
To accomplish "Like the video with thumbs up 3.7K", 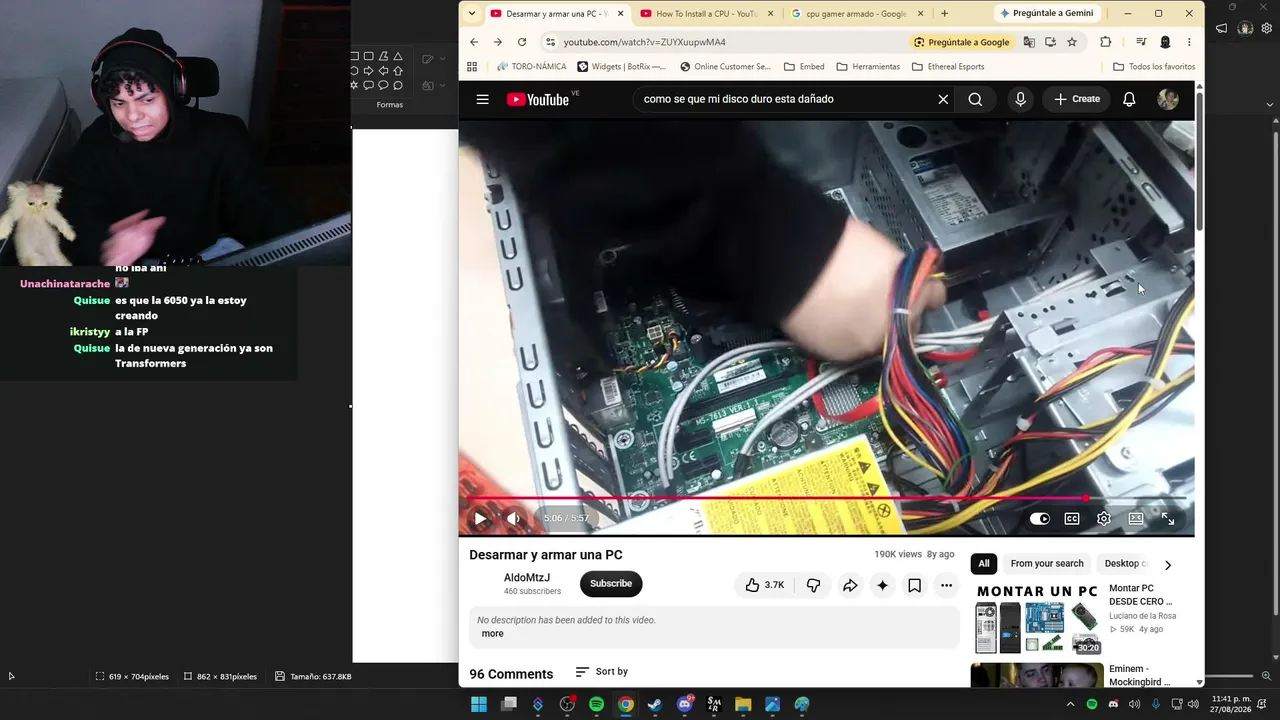I will tap(765, 585).
